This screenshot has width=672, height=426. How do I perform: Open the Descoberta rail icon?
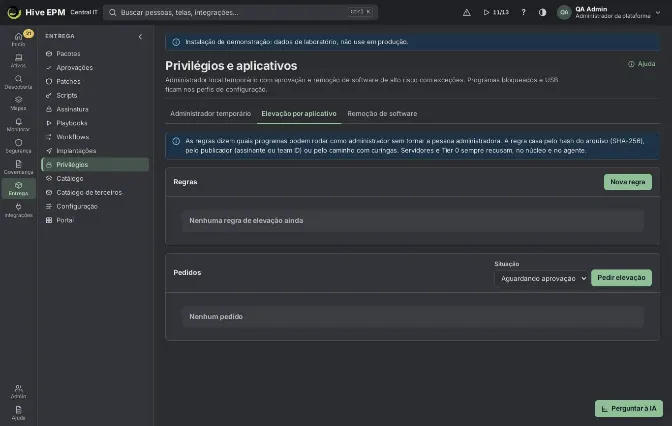(18, 82)
